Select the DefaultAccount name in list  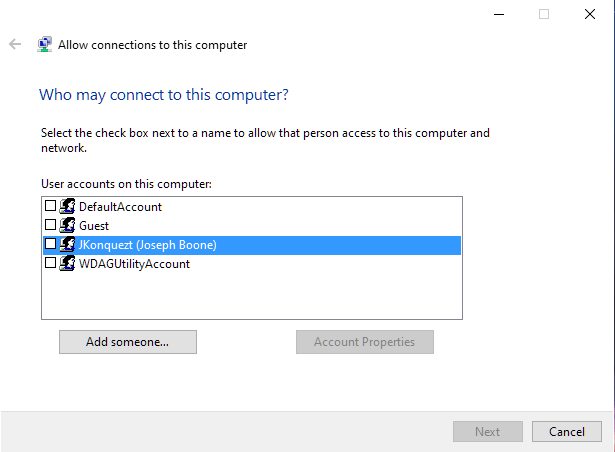[120, 206]
